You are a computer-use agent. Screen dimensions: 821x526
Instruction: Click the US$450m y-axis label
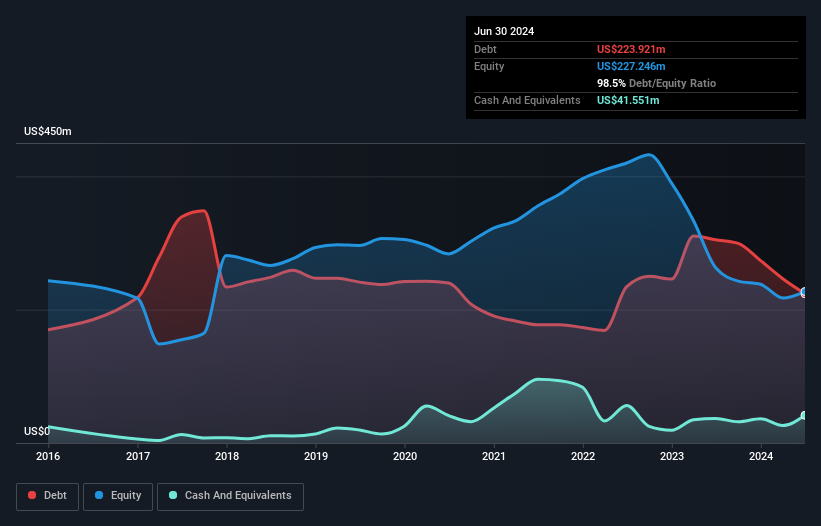48,131
